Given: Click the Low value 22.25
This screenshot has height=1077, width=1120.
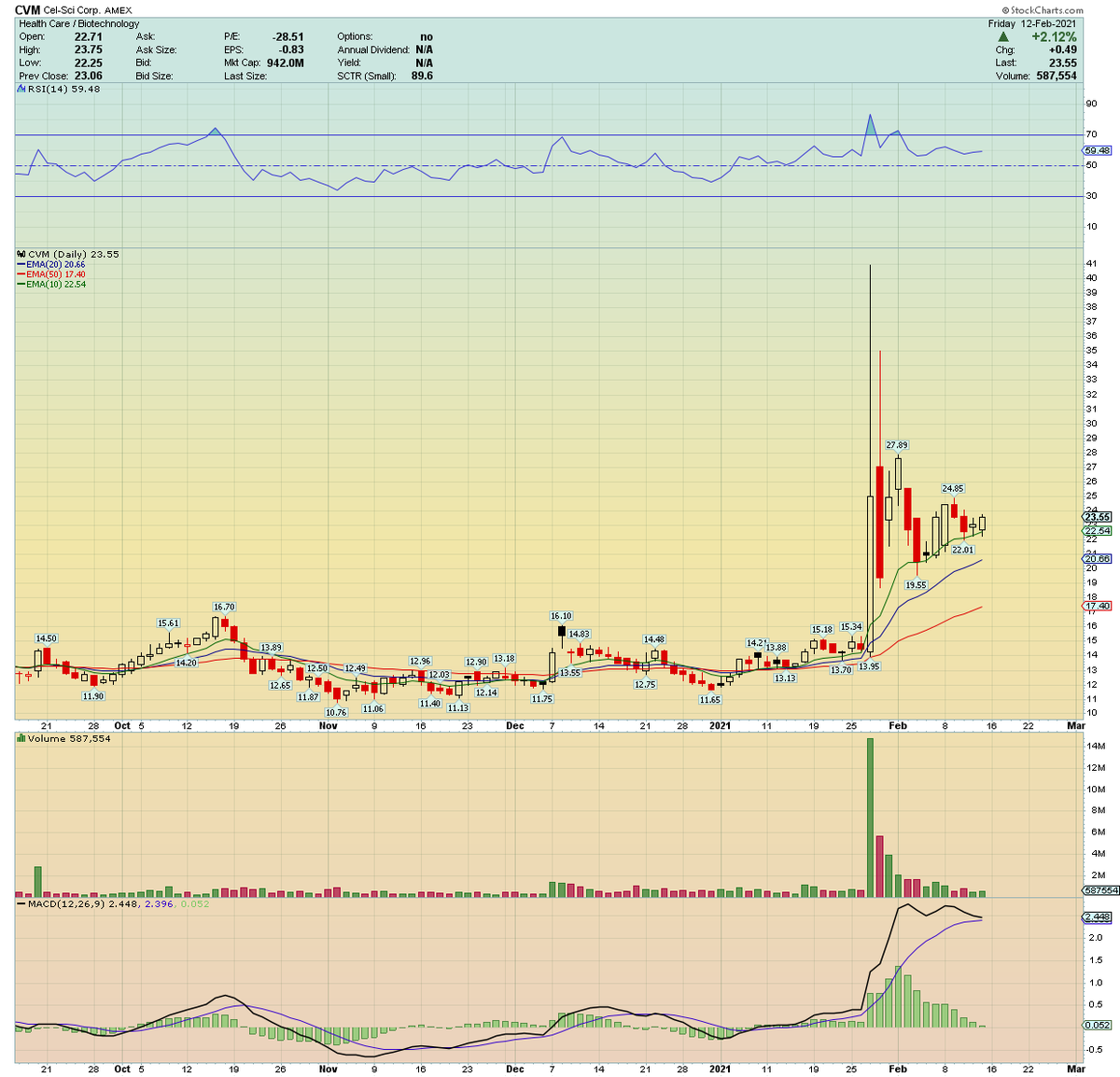Looking at the screenshot, I should tap(89, 63).
